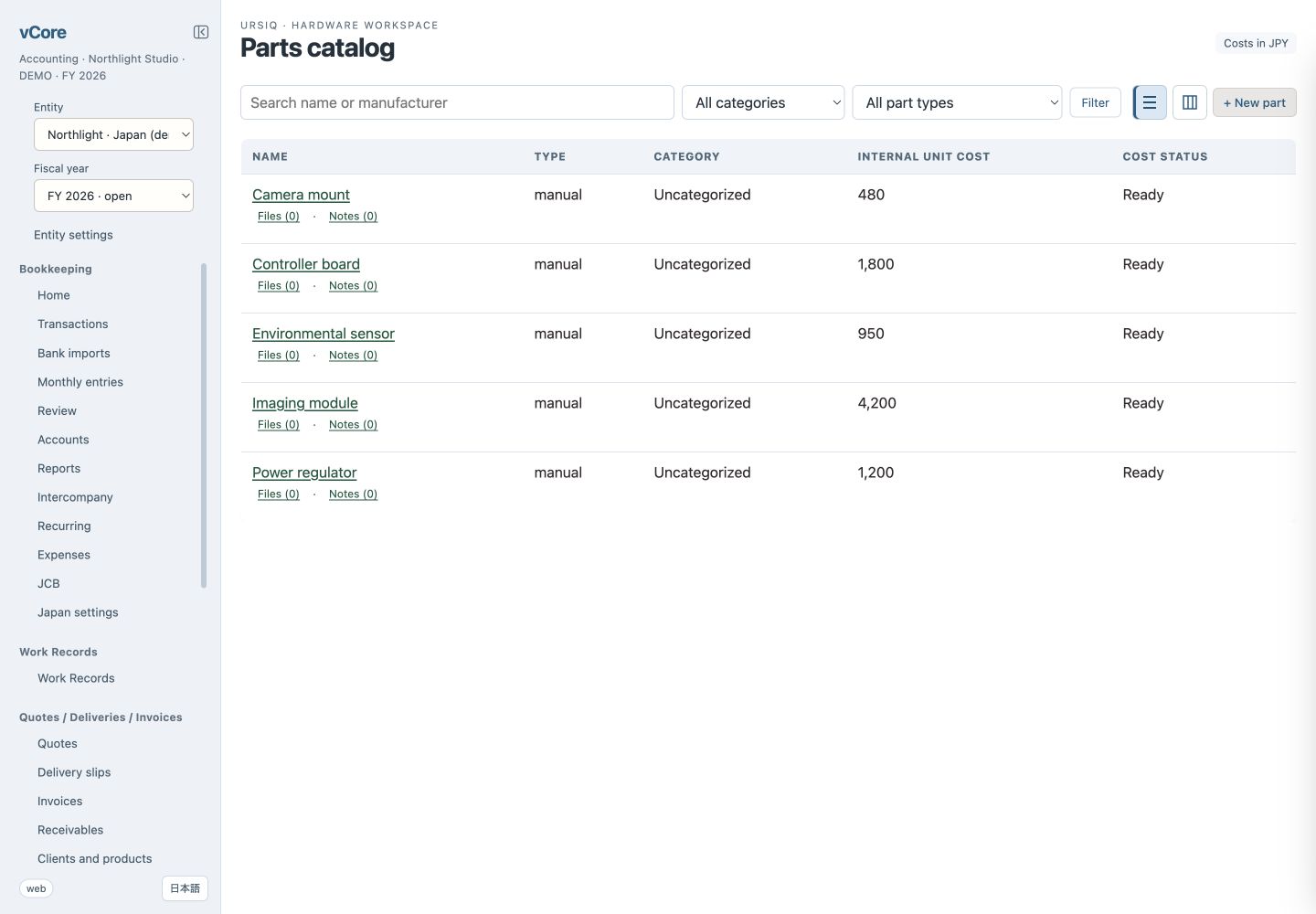Go to Entity settings

tap(73, 235)
